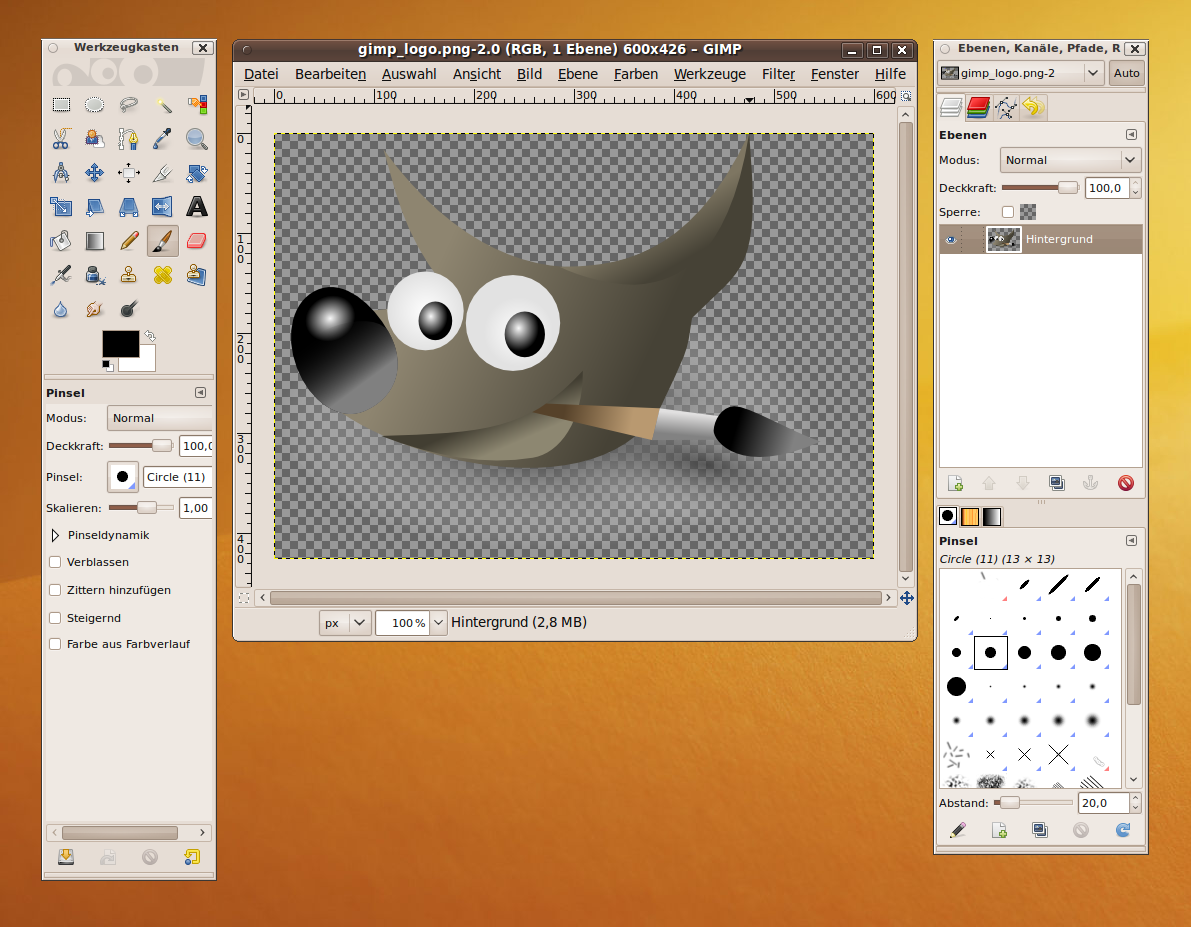Select the Move tool
This screenshot has height=927, width=1191.
click(x=94, y=173)
